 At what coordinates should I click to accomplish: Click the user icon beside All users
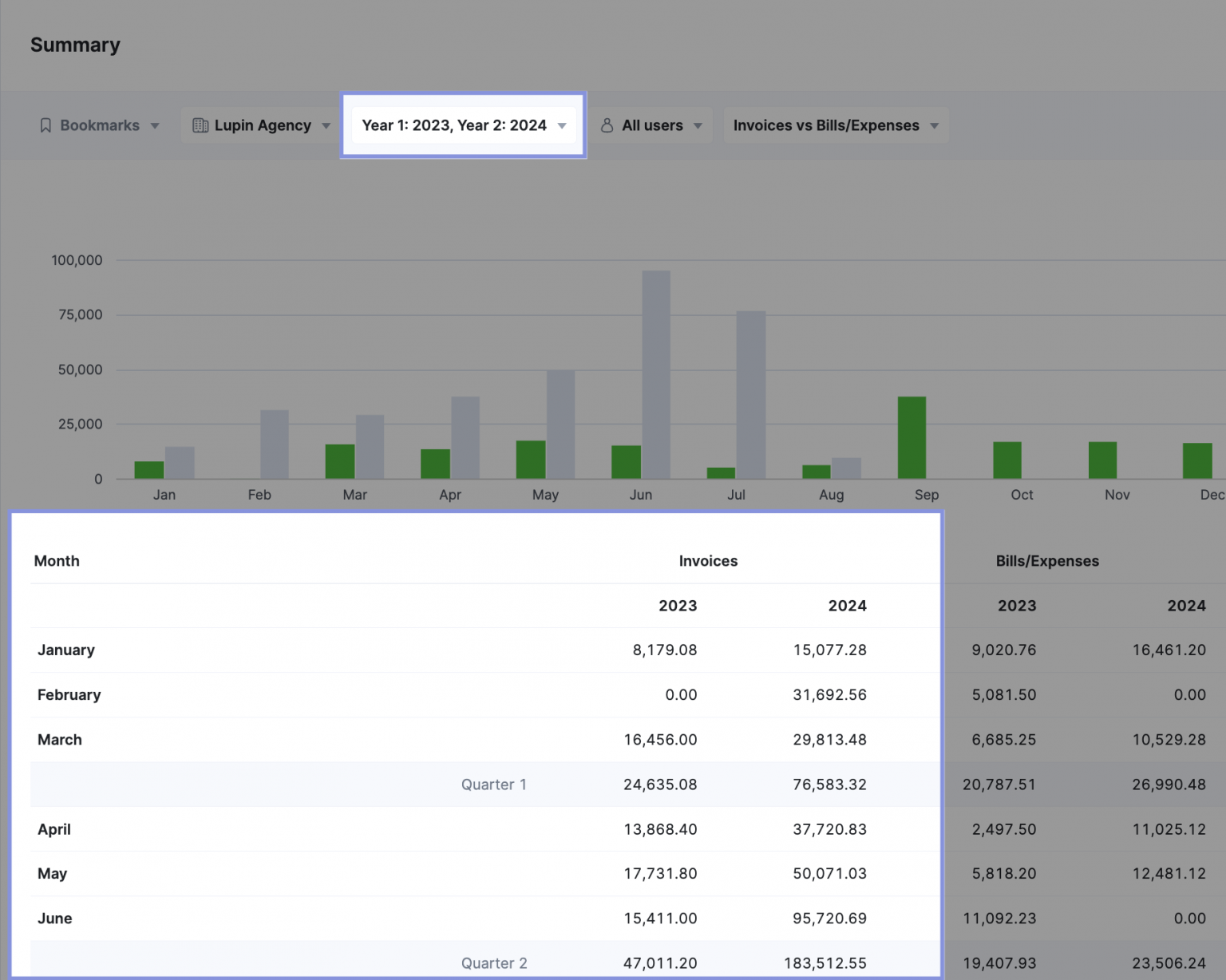point(608,124)
